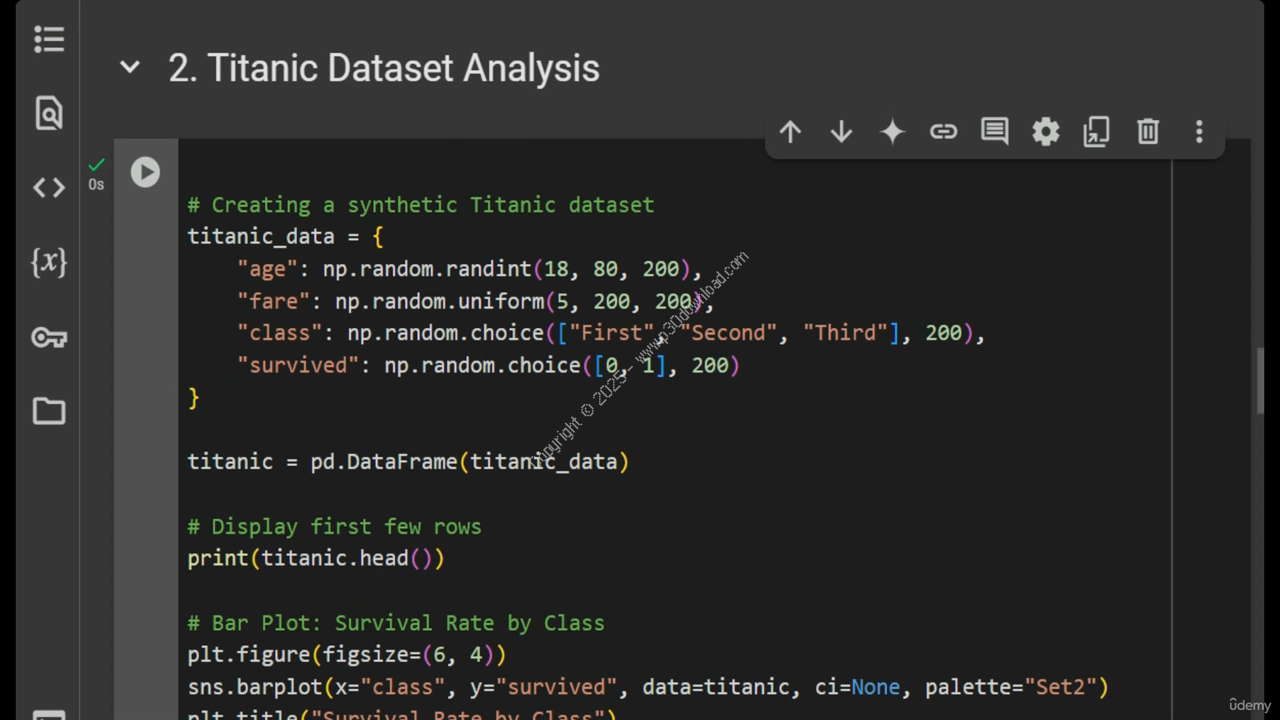
Task: Collapse the Titanic Dataset Analysis section
Action: point(130,68)
